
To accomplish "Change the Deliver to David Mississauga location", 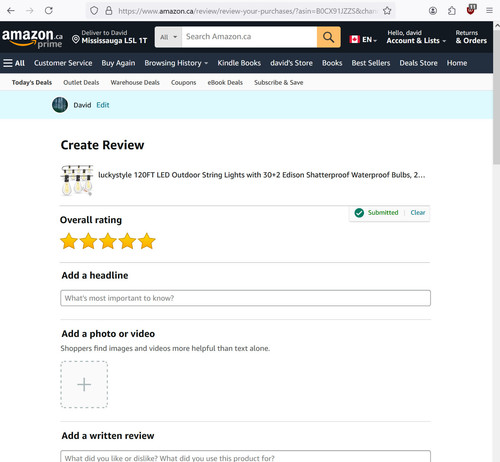I will pyautogui.click(x=110, y=37).
